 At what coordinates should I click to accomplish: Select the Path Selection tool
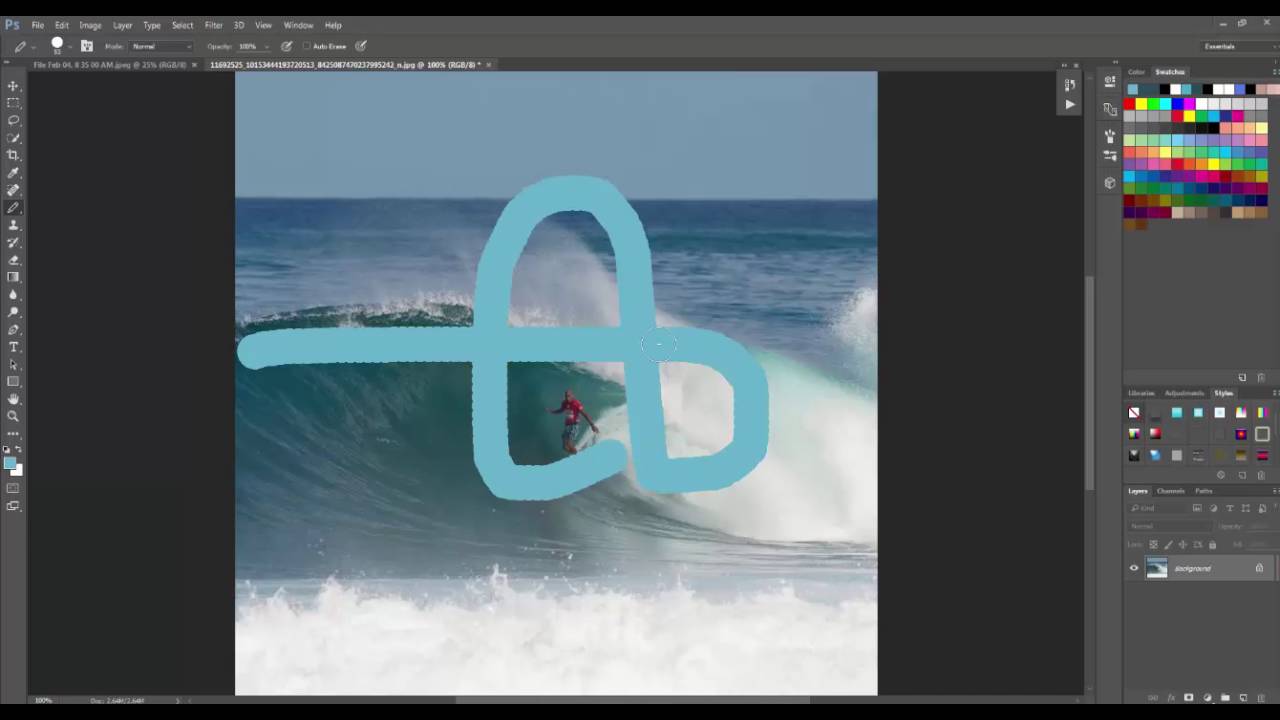[13, 364]
